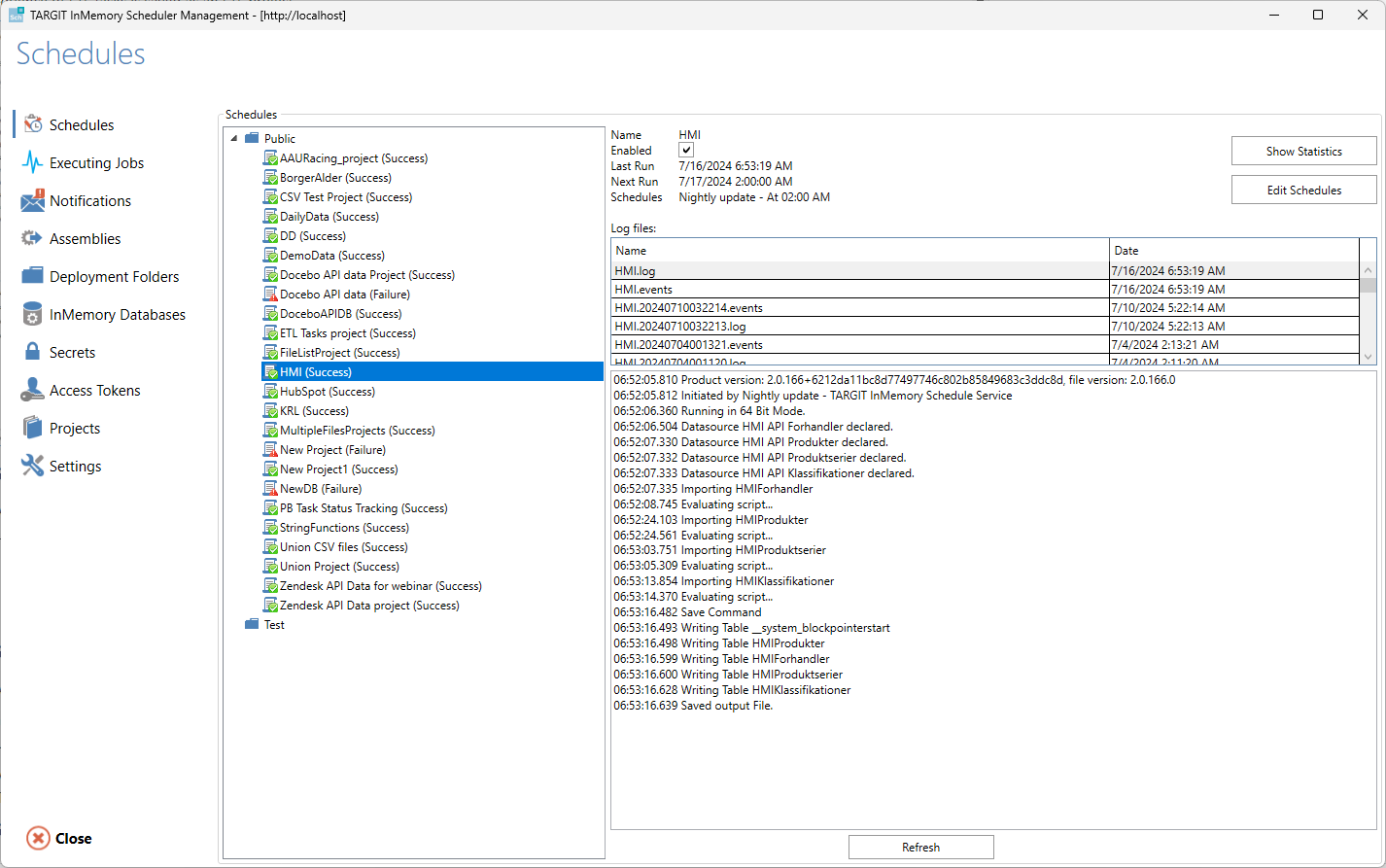Image resolution: width=1386 pixels, height=868 pixels.
Task: Toggle the Enabled checkbox for HMI
Action: 686,151
